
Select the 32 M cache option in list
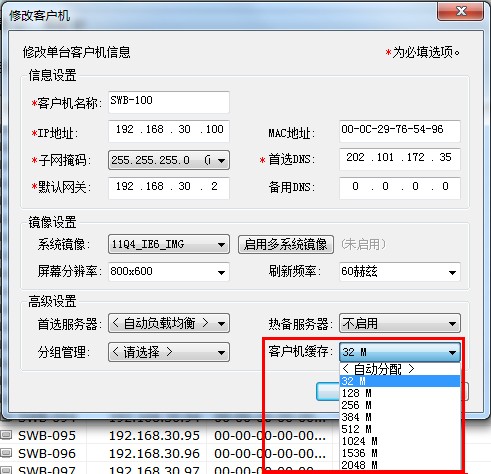click(400, 381)
